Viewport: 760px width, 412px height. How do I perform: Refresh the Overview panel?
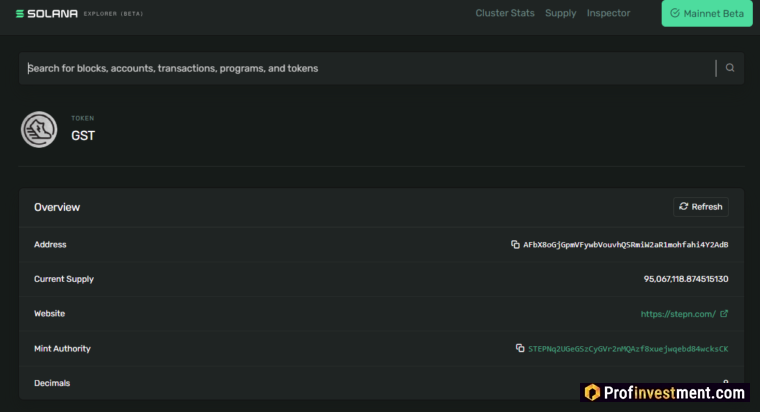coord(700,207)
